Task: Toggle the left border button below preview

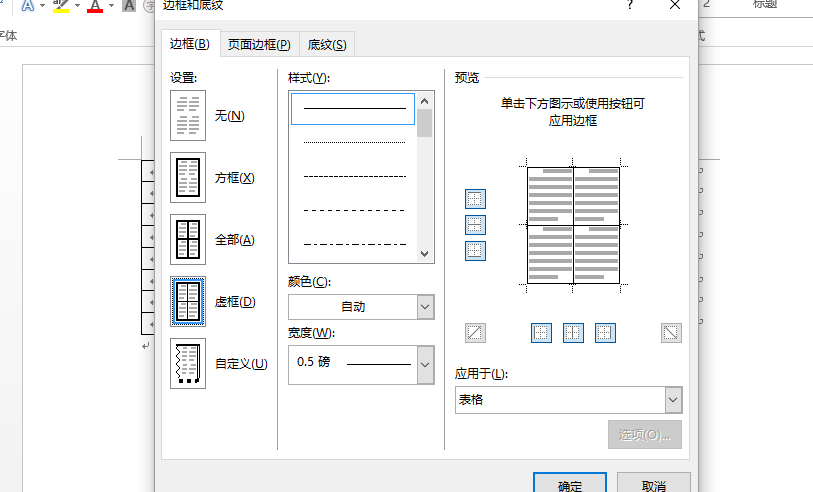Action: (541, 333)
